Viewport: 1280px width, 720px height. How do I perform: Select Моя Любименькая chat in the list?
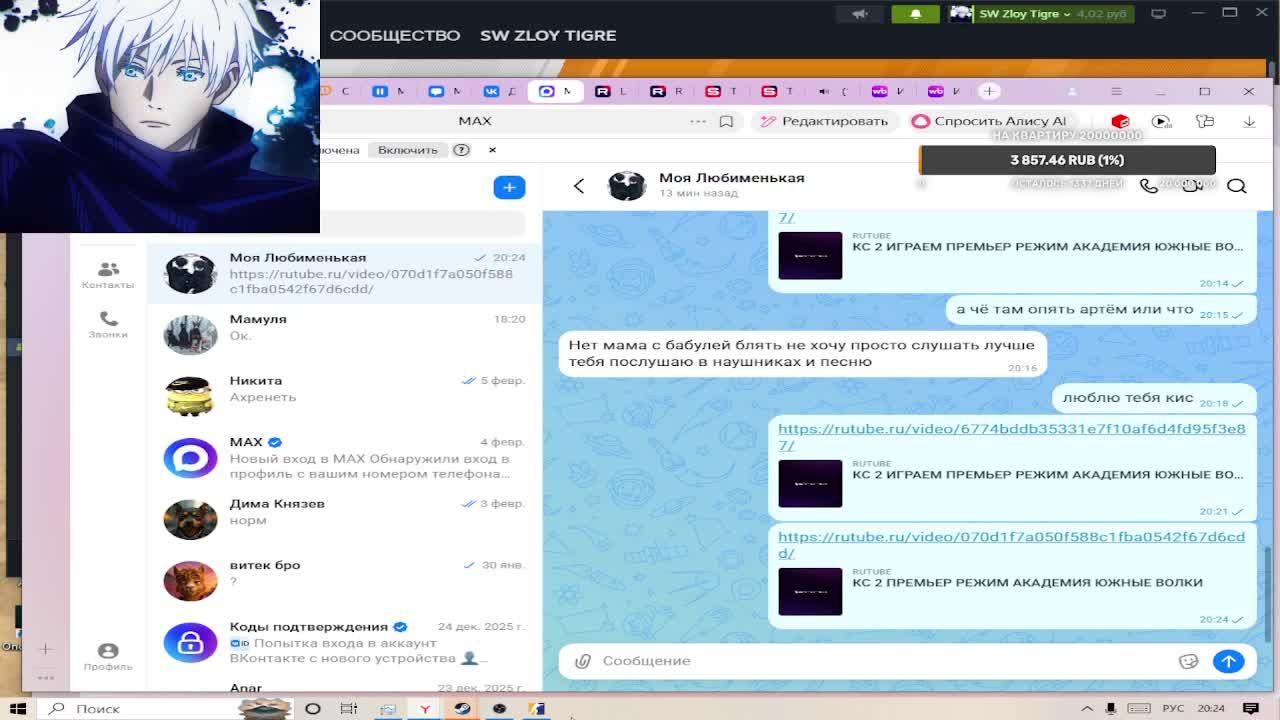(x=345, y=273)
